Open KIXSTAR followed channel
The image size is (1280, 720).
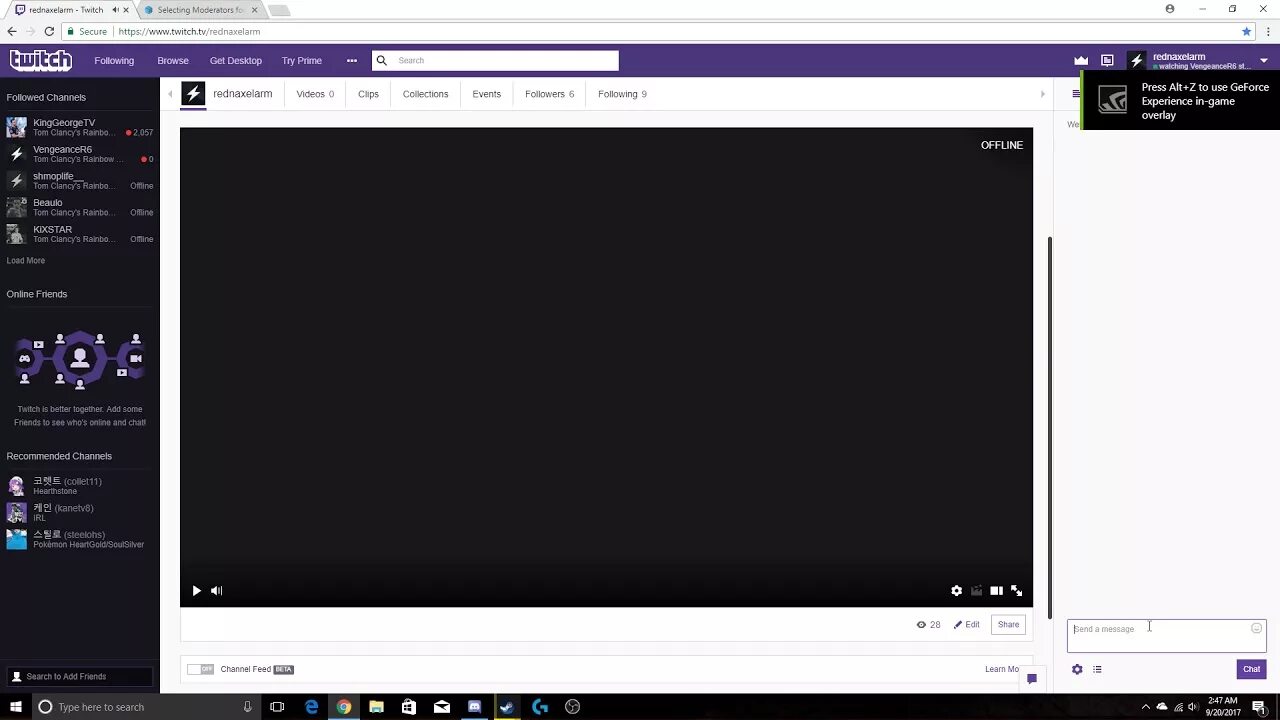79,234
